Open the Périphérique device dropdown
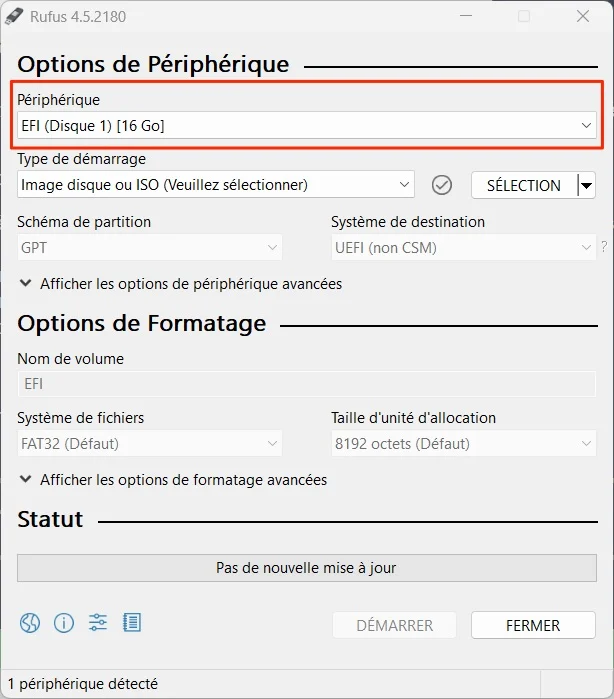This screenshot has width=614, height=699. pos(307,125)
